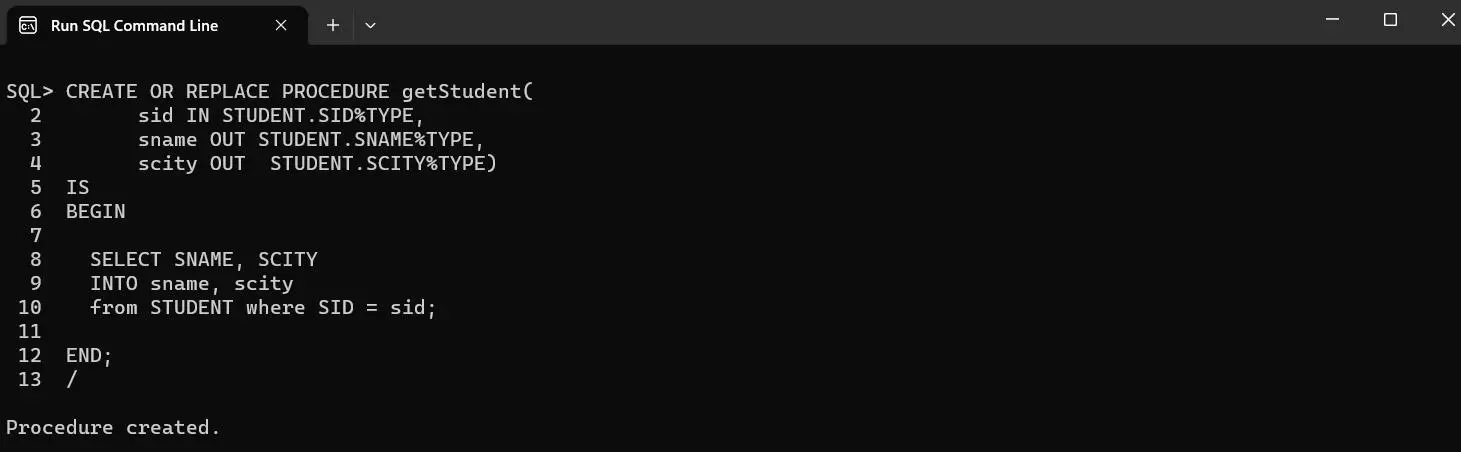This screenshot has width=1461, height=452.
Task: Click the word getStudent( on first line
Action: point(468,91)
